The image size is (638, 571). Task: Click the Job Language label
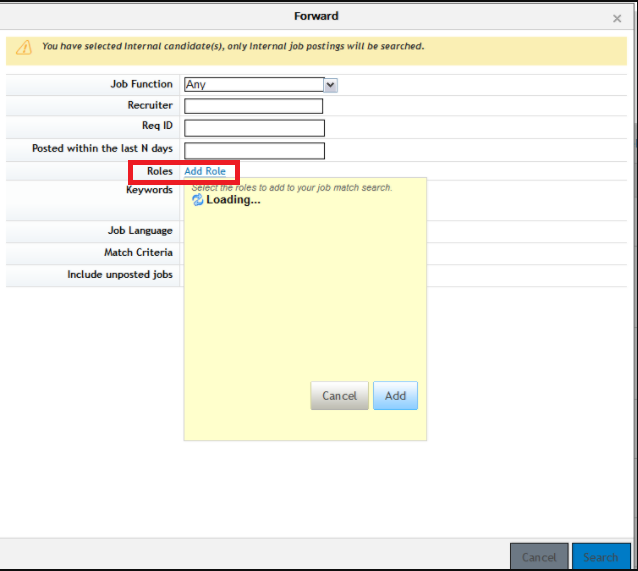pos(140,231)
